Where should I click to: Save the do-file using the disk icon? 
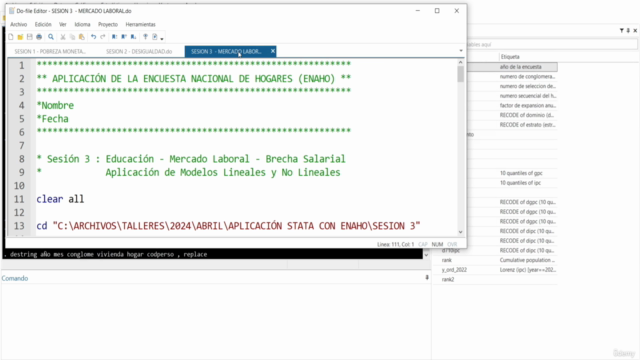[29, 37]
